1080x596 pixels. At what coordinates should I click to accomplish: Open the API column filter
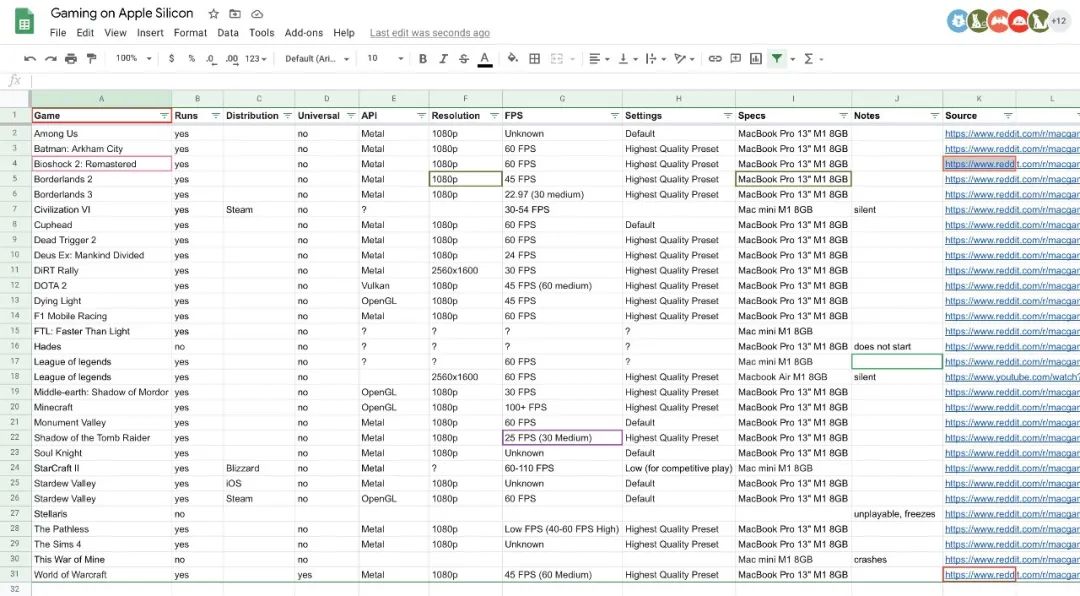421,116
